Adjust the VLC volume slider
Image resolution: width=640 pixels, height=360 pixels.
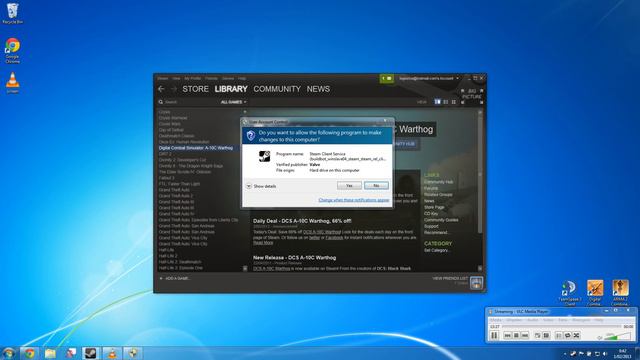(x=618, y=336)
